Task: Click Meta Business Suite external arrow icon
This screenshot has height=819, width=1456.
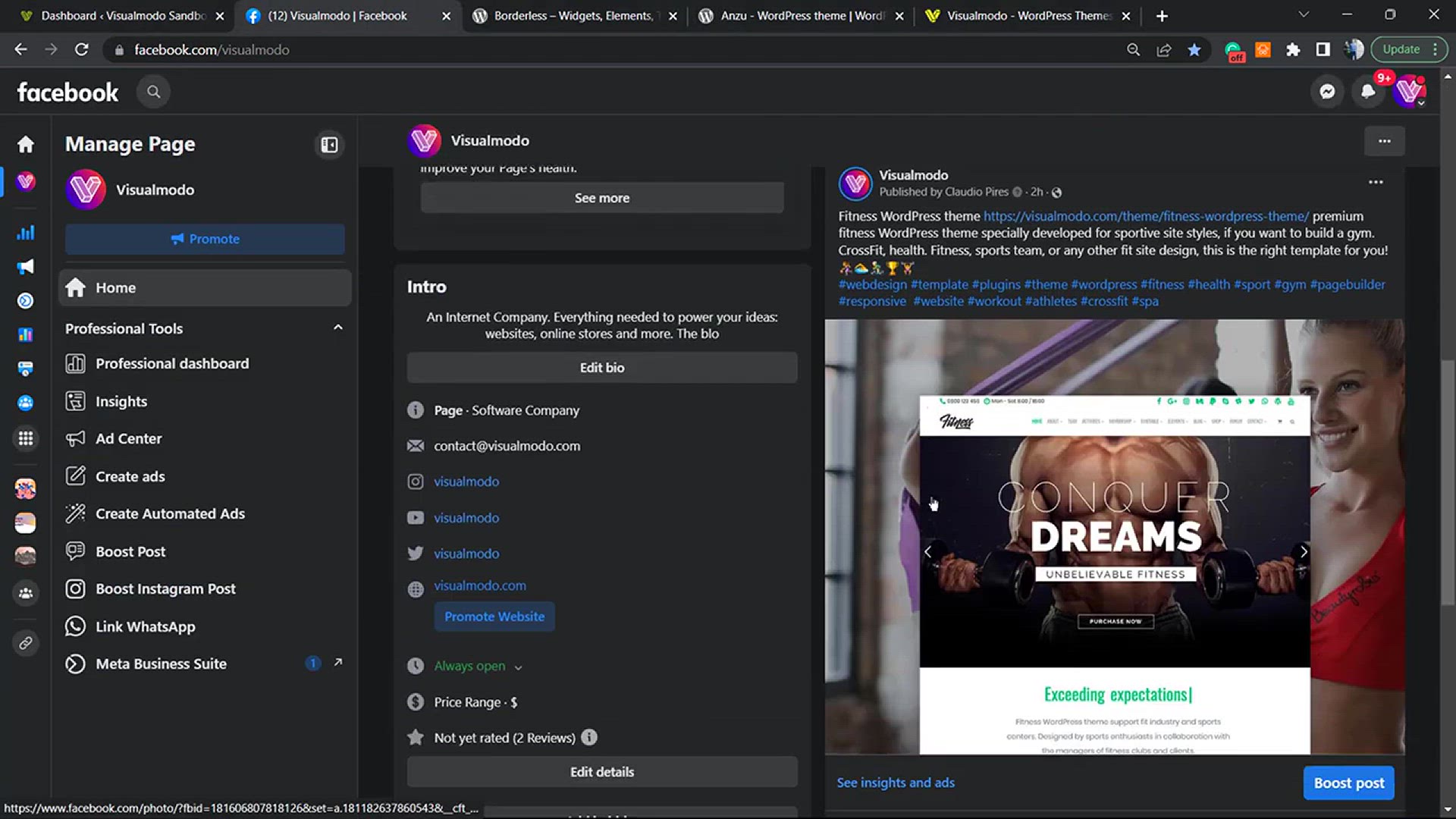Action: (x=338, y=663)
